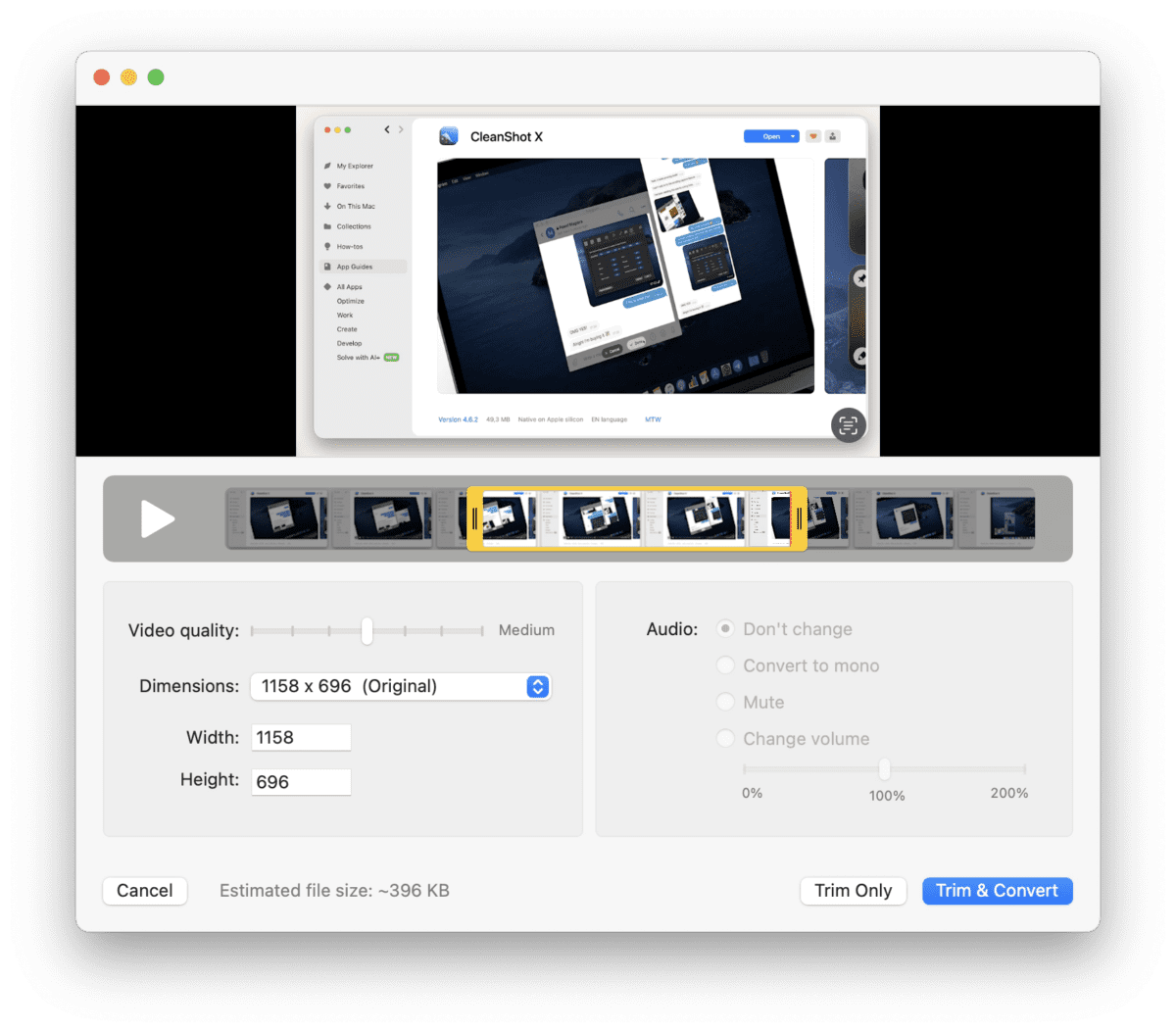Viewport: 1176px width, 1032px height.
Task: Open the Dimensions dropdown menu
Action: 401,686
